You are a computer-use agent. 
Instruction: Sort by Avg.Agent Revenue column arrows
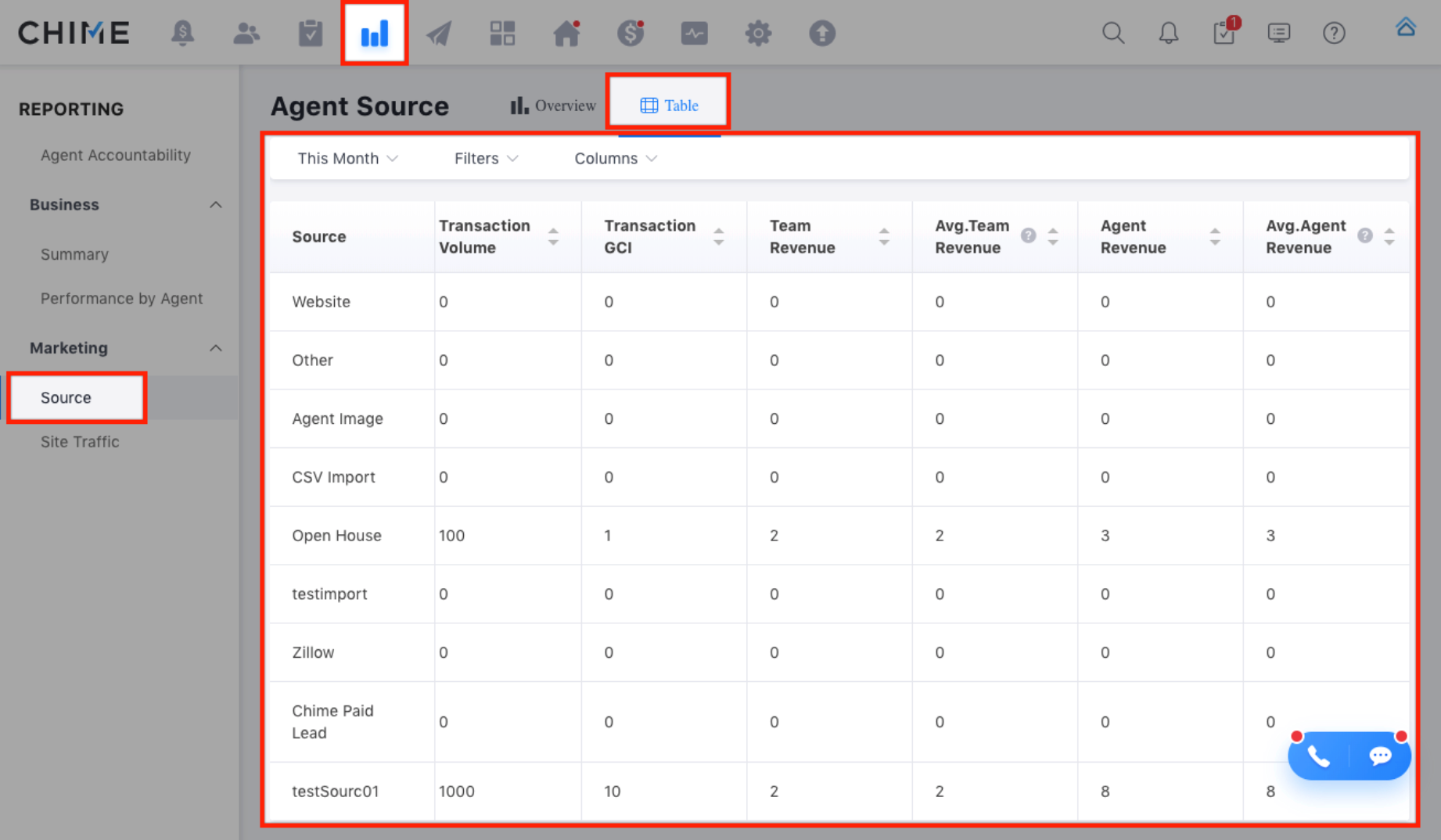1389,236
